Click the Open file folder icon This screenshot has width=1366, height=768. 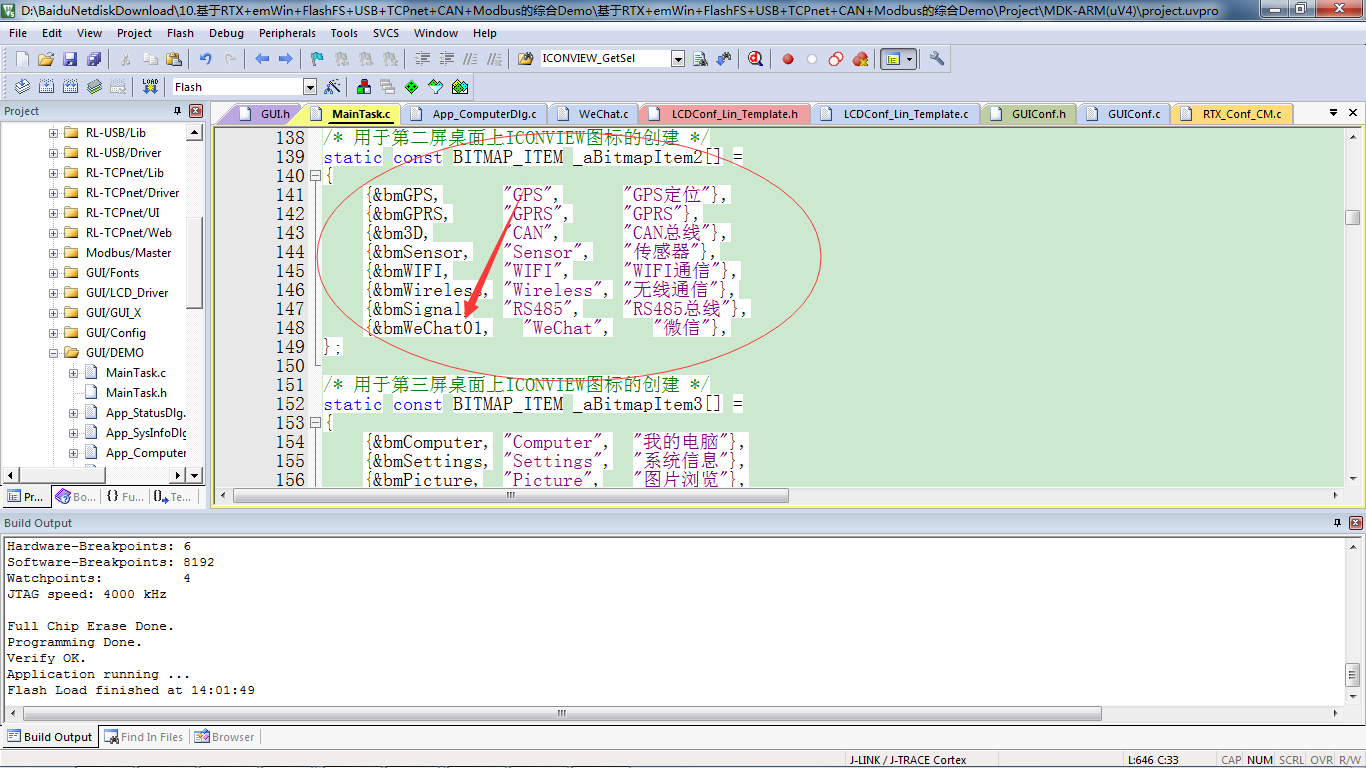[x=46, y=59]
